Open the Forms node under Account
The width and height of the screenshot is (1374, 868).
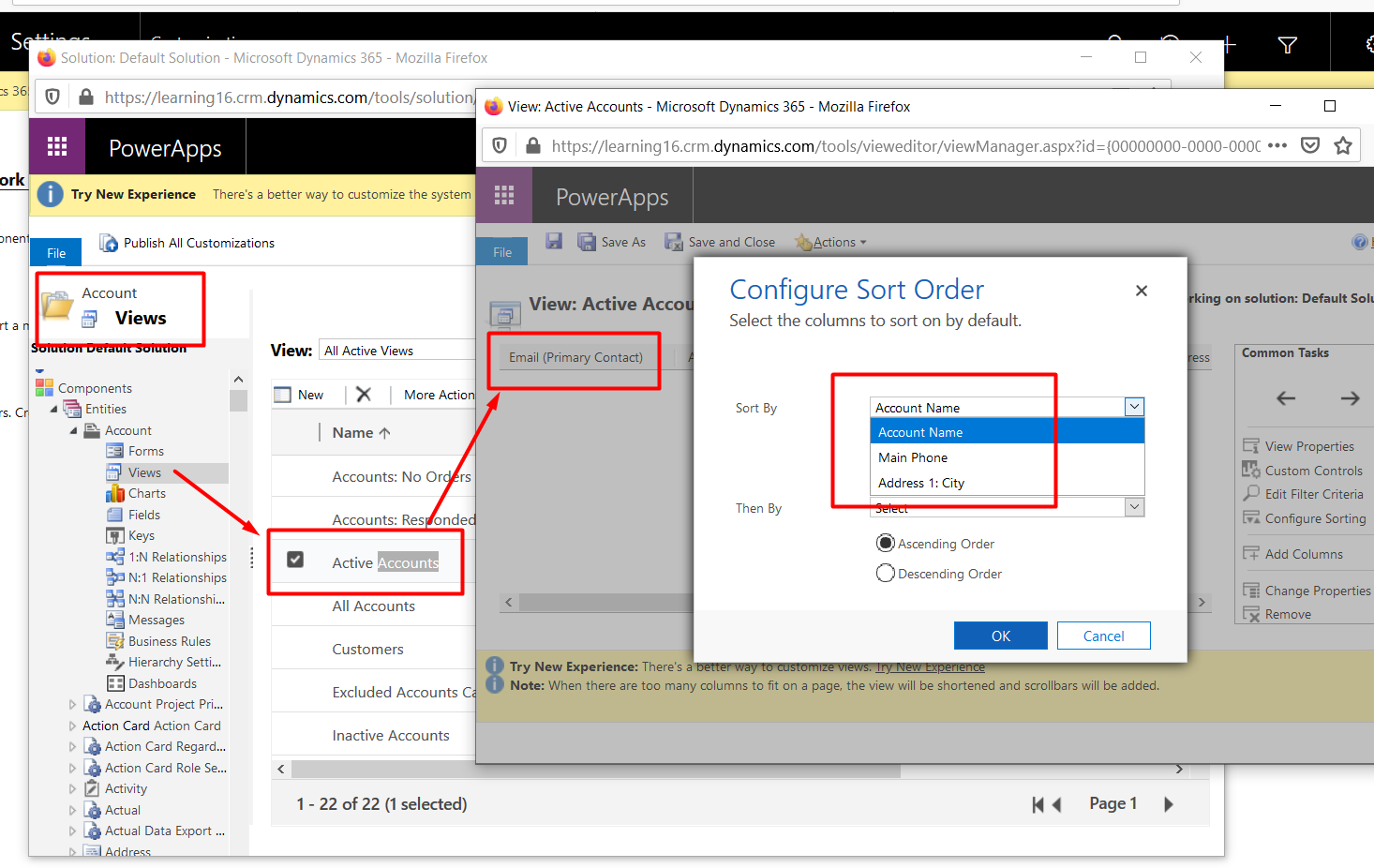pyautogui.click(x=136, y=451)
